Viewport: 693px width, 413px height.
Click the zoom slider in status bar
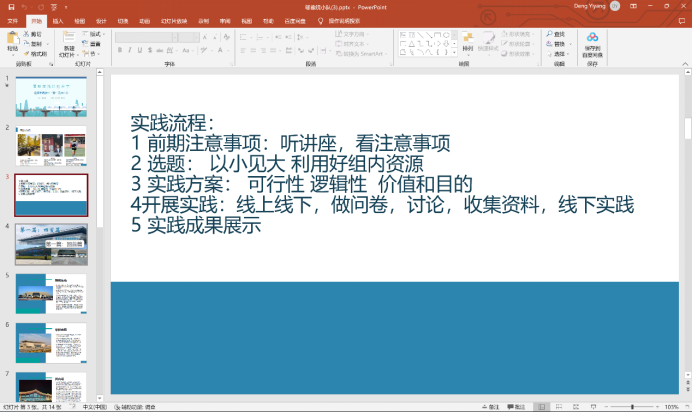[x=632, y=407]
